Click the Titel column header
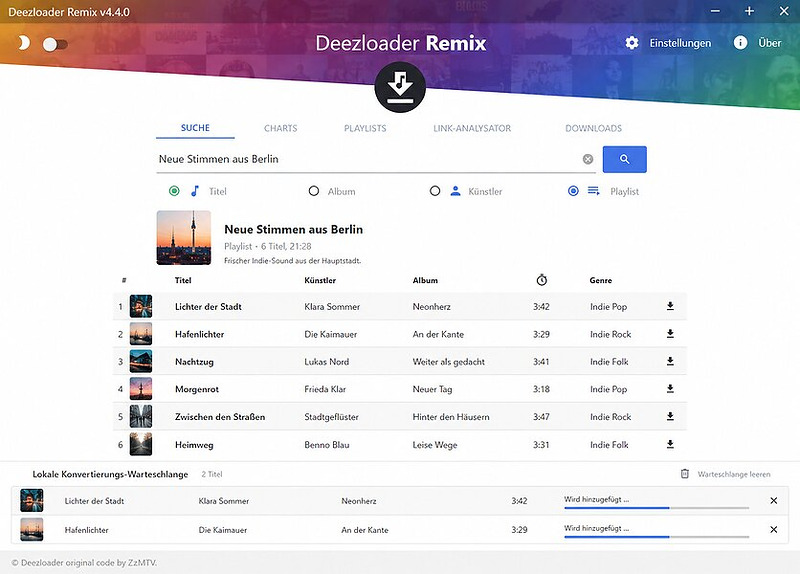 (183, 280)
